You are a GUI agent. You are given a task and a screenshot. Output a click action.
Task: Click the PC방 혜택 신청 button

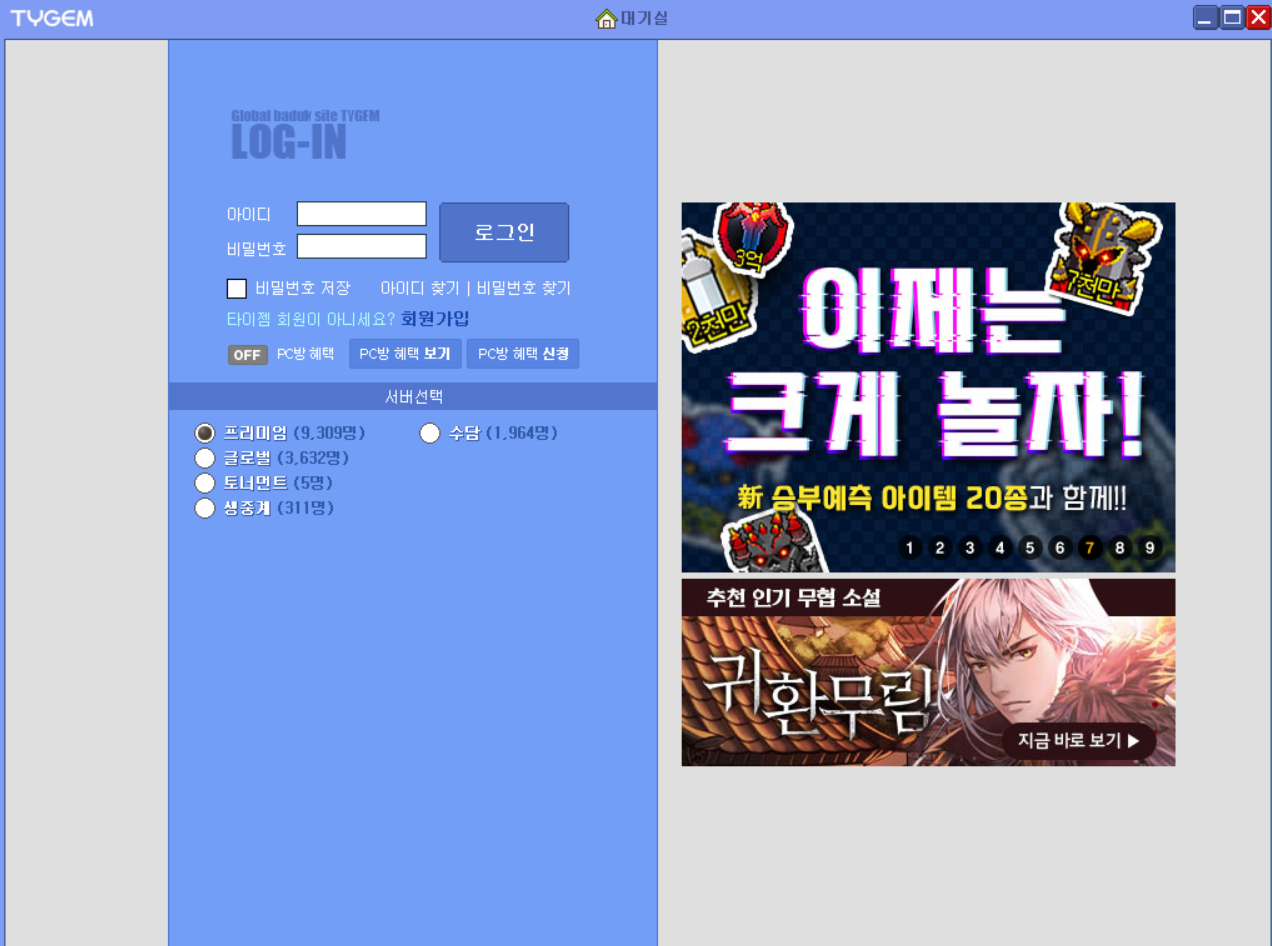pos(523,354)
